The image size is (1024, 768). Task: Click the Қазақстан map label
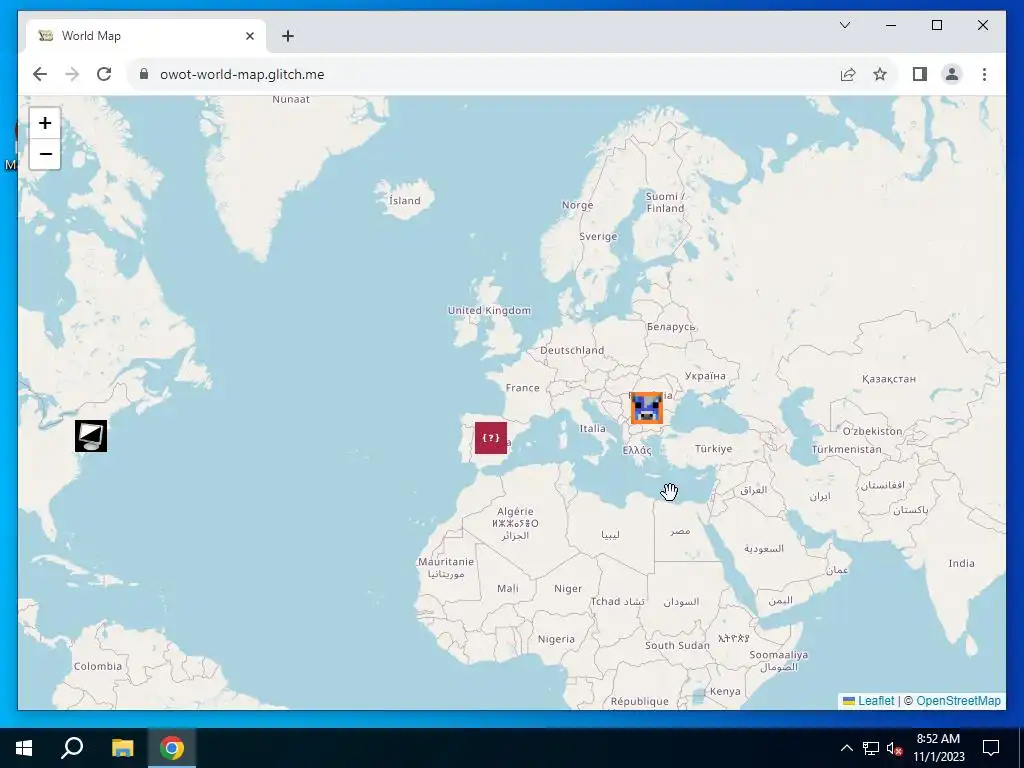pyautogui.click(x=889, y=379)
